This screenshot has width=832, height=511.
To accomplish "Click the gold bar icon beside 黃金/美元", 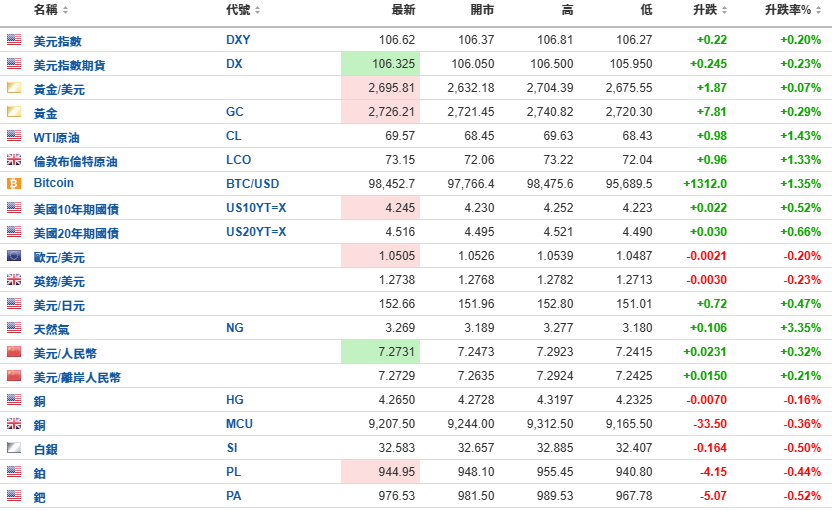I will click(x=14, y=88).
